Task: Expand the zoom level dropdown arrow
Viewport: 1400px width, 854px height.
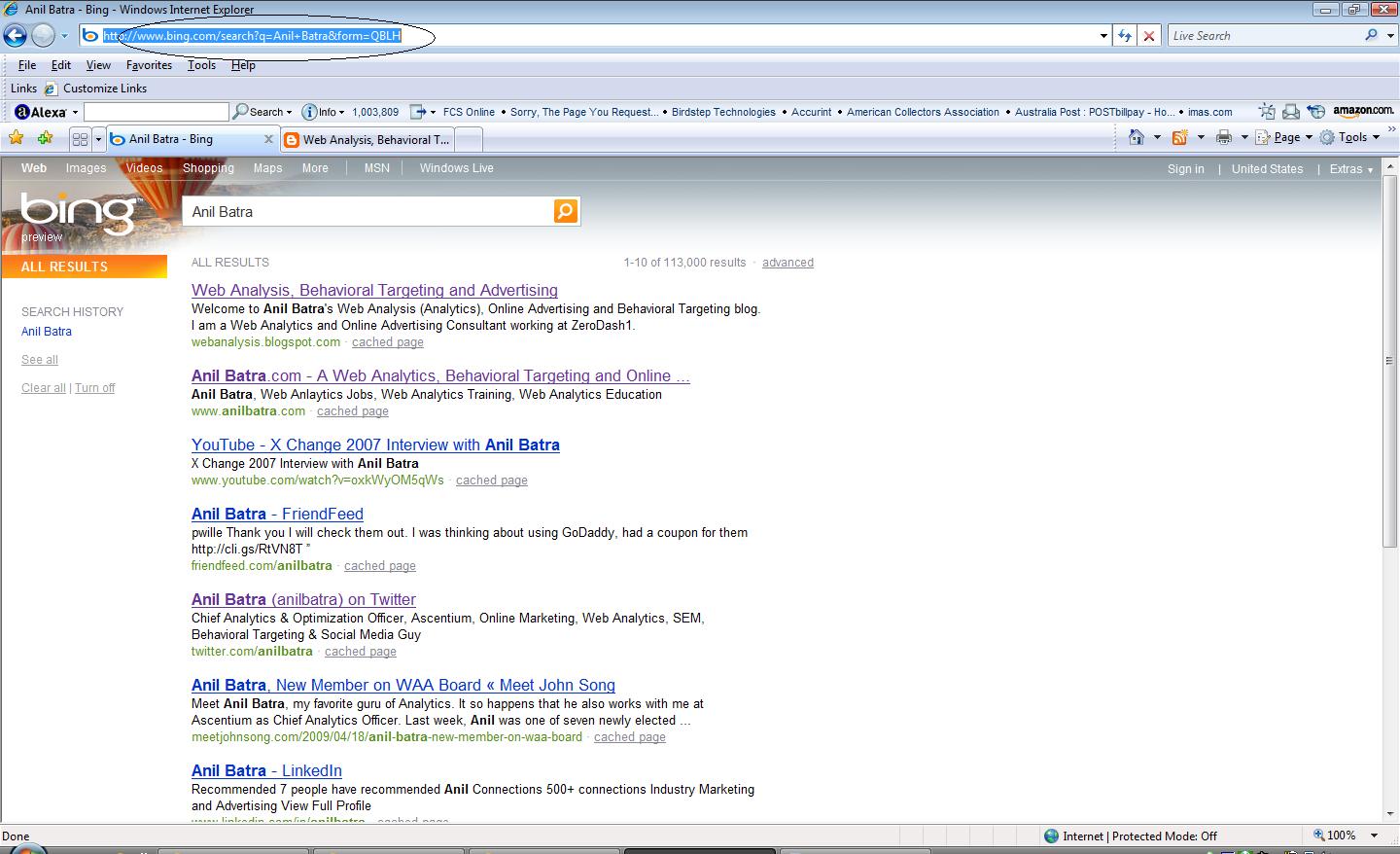Action: pos(1374,836)
